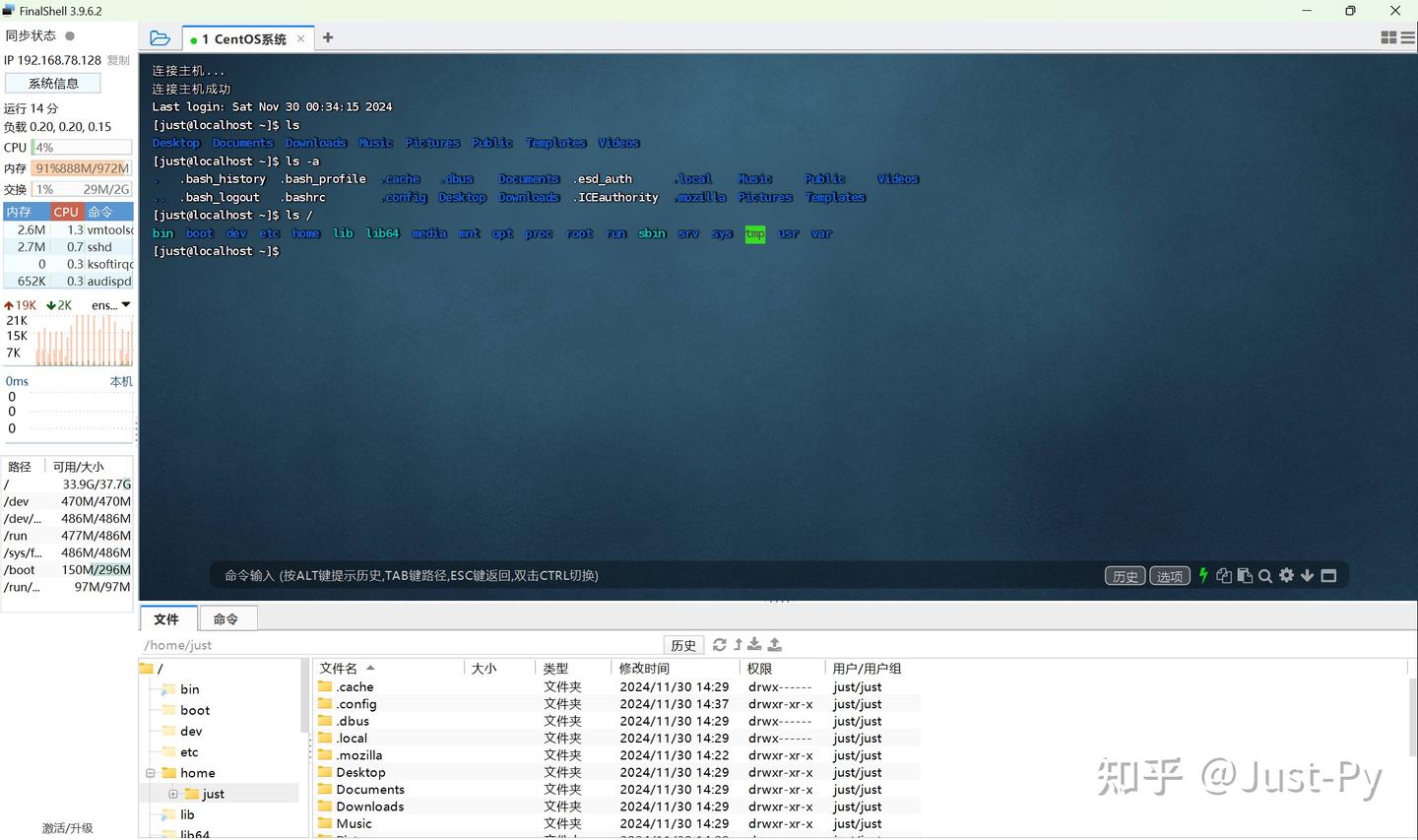Select root / folder in directory tree
1418x840 pixels.
[151, 669]
